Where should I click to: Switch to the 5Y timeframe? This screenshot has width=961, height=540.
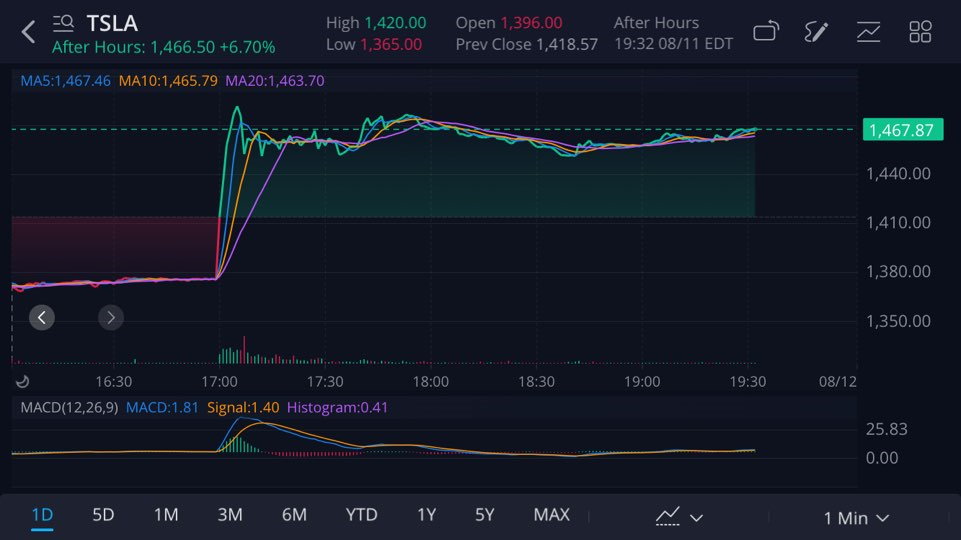[x=485, y=515]
